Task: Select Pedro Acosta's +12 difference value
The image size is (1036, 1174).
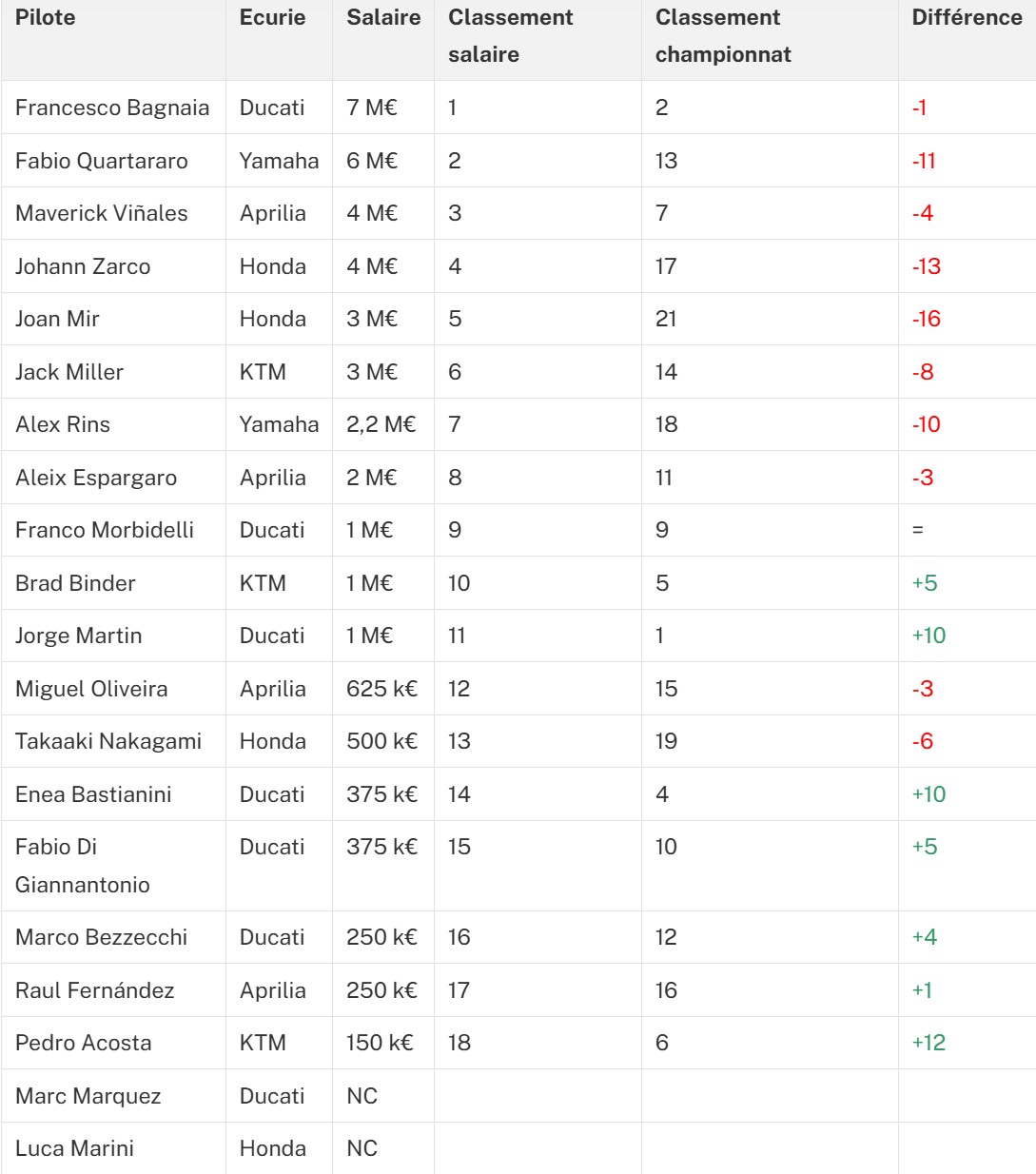Action: tap(928, 1043)
